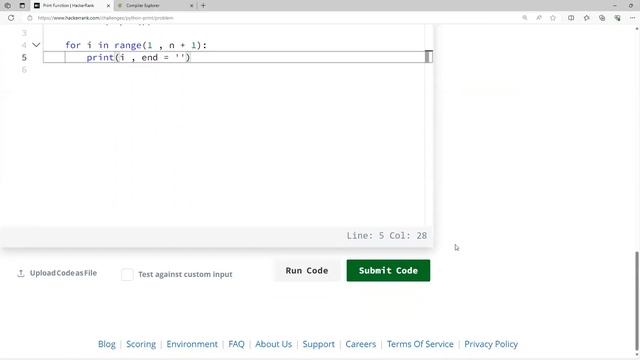Open the zoom magnifier icon in address bar

[x=525, y=18]
